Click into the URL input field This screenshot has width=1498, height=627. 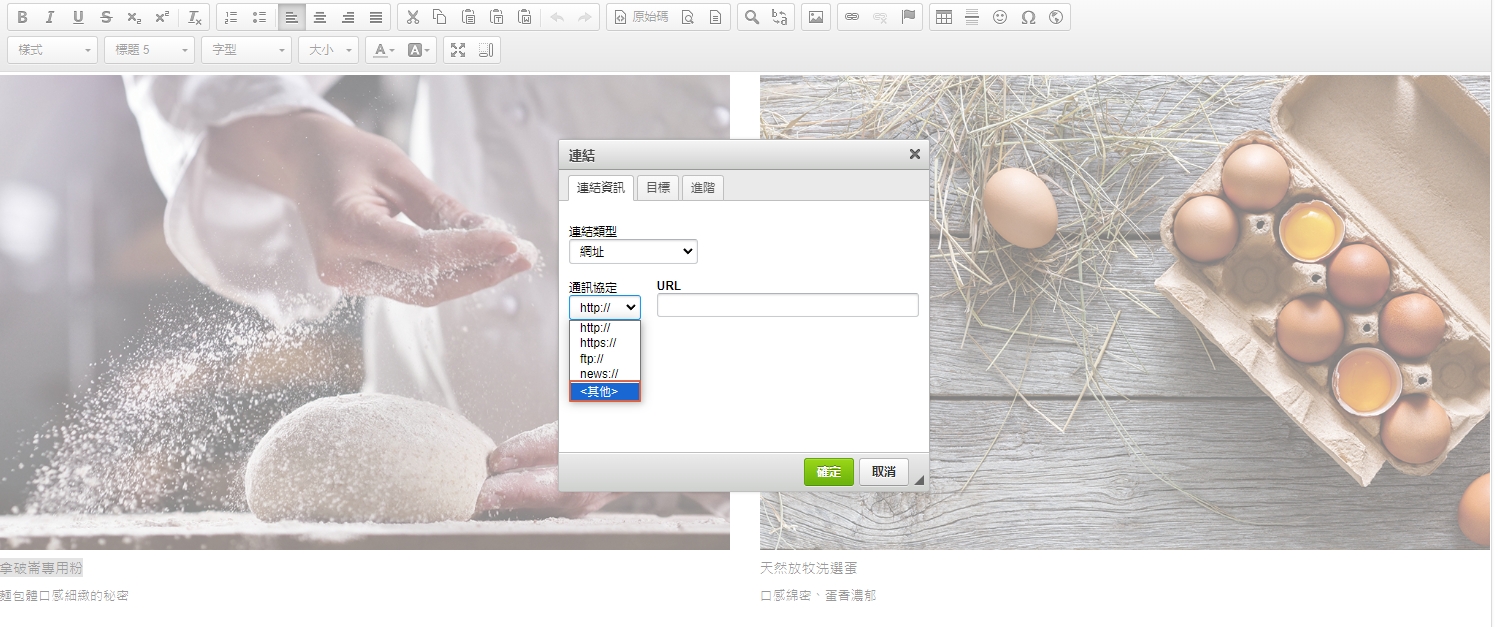pos(787,306)
